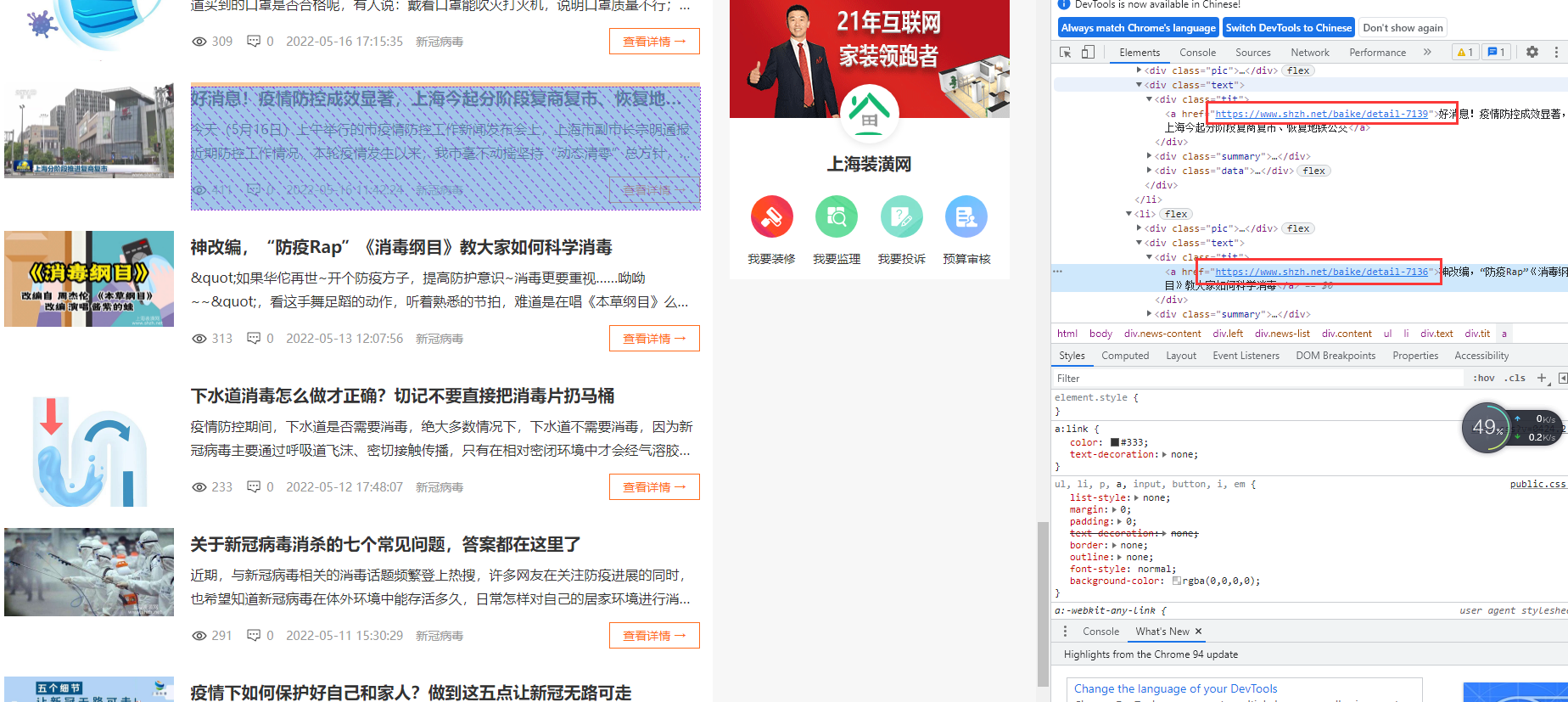Click the comment icon in the 2022-05-16 17:15 row

click(x=254, y=41)
